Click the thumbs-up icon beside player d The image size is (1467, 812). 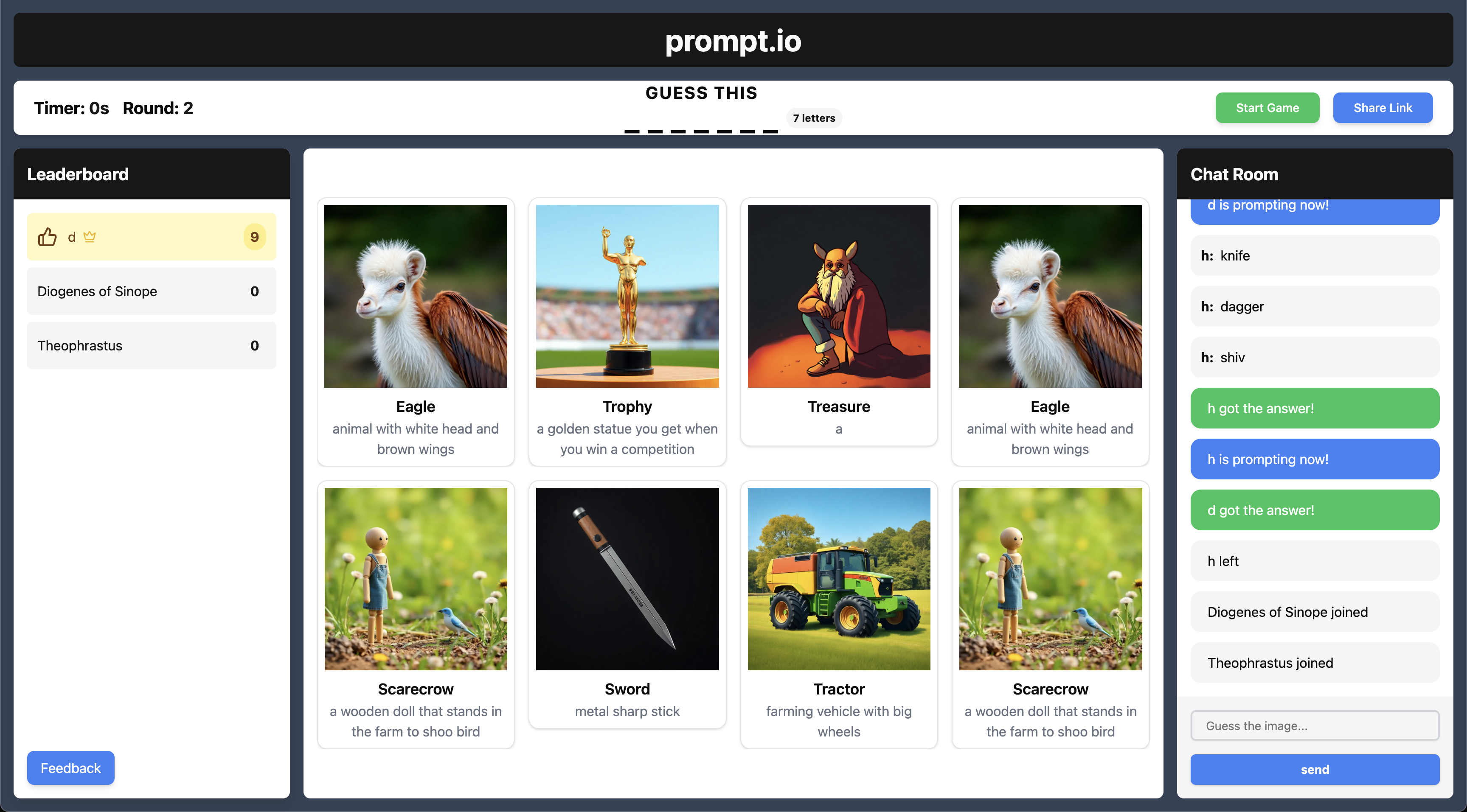[47, 237]
